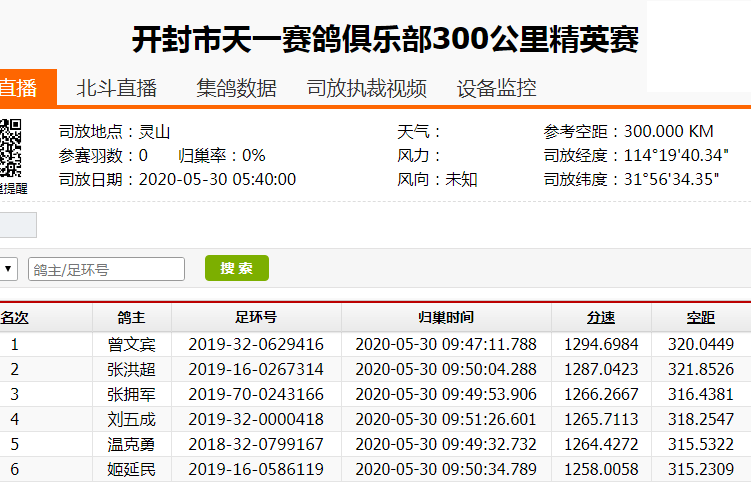Click the 归巢时间 column header

(446, 318)
